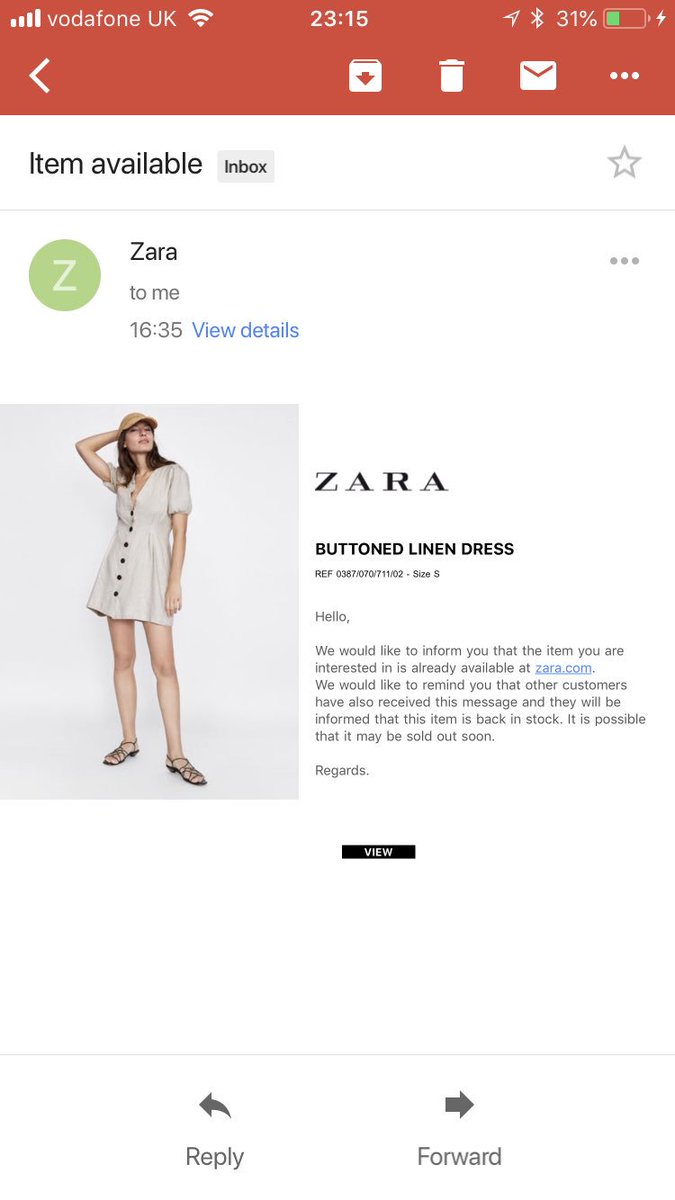The image size is (675, 1200).
Task: Open sender message options dots
Action: click(x=624, y=261)
